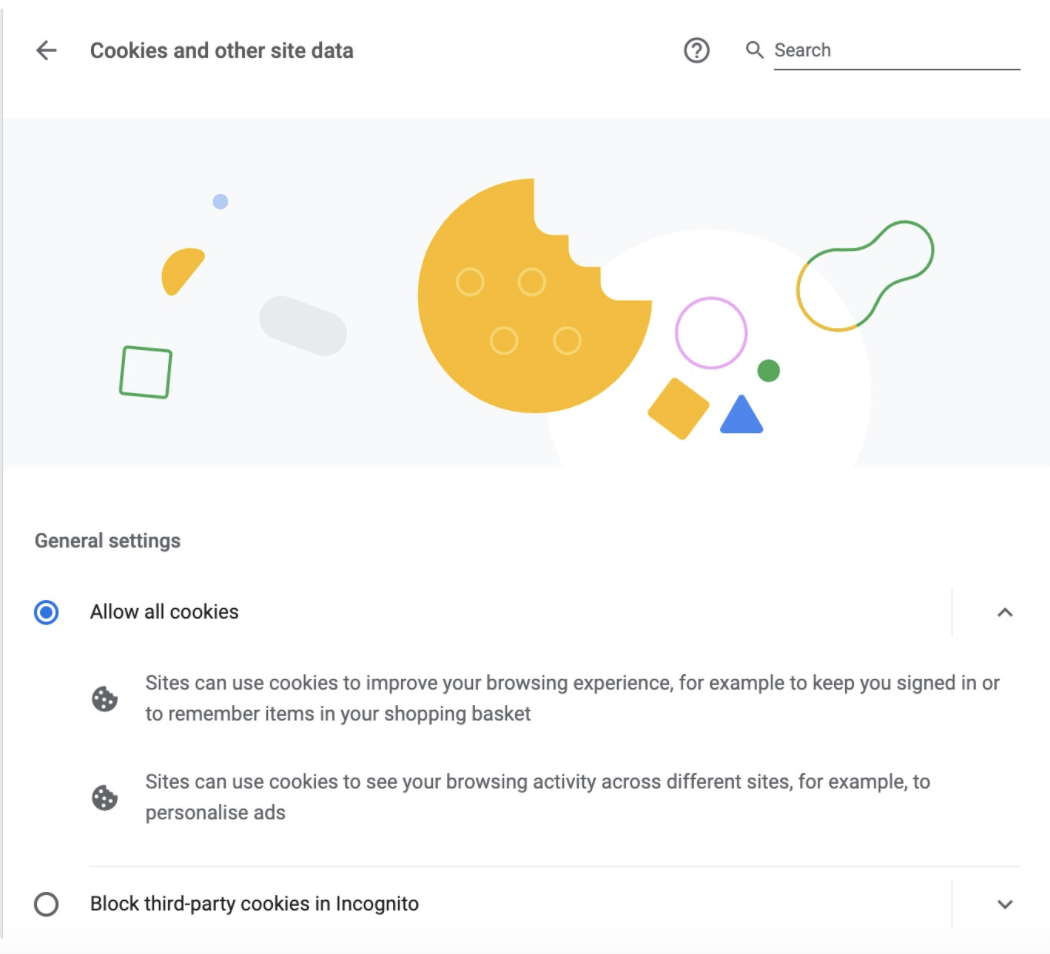Select the Allow all cookies radio button

click(x=46, y=612)
